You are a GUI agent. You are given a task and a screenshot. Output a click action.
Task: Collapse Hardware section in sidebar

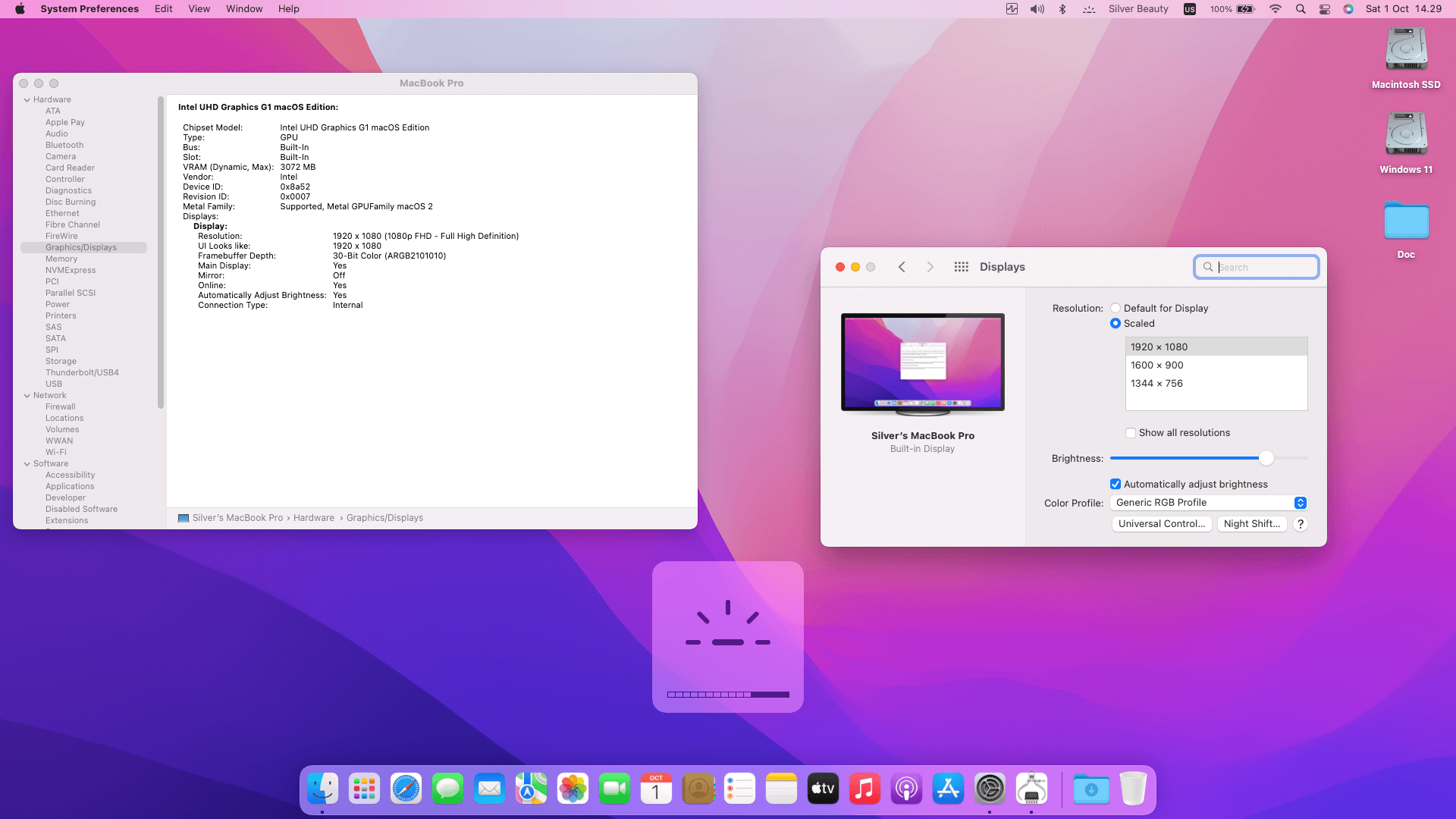pos(27,100)
